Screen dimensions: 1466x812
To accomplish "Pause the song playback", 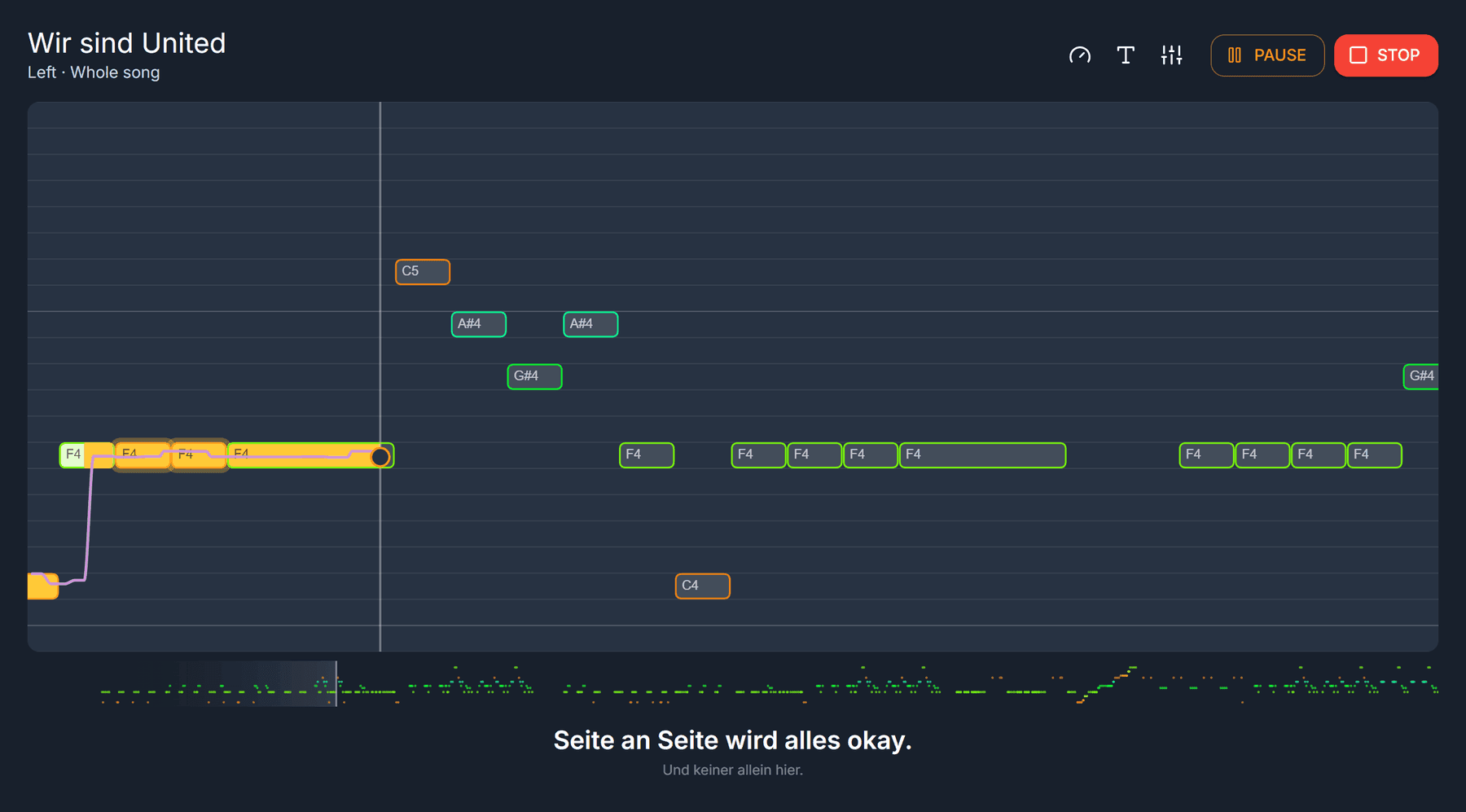I will click(1267, 55).
